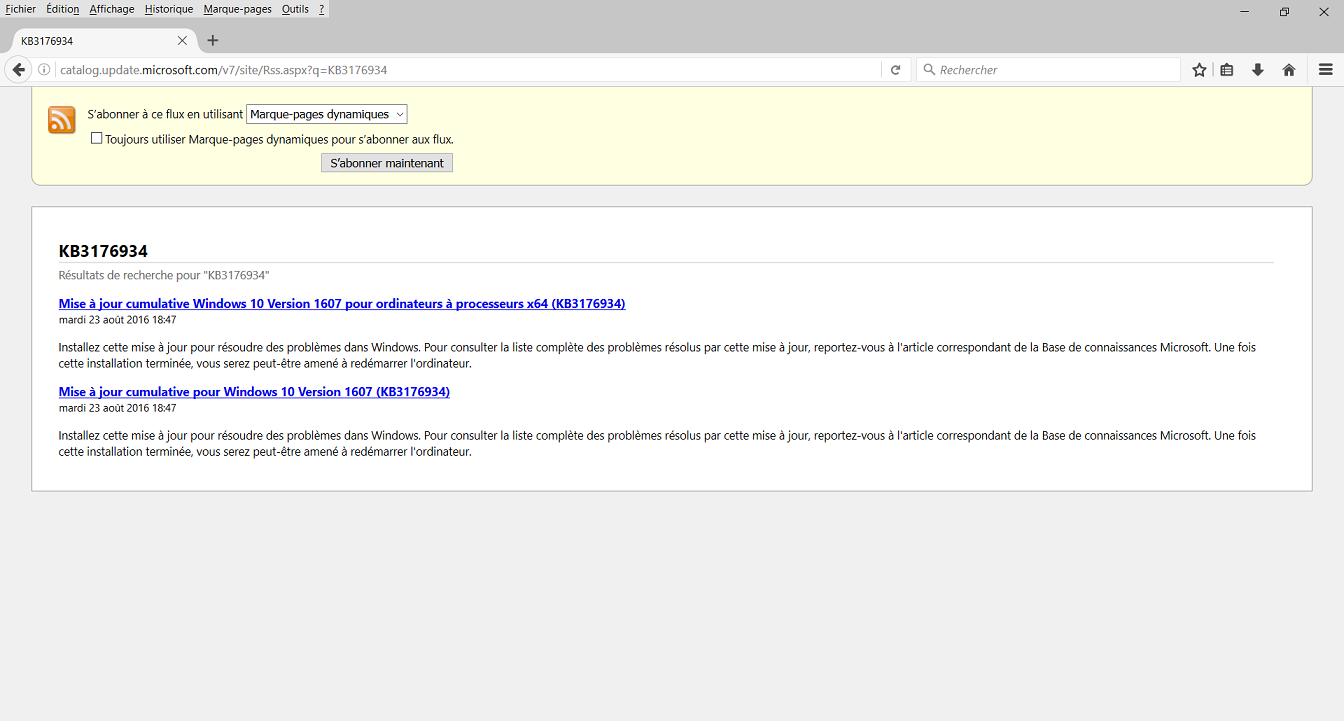
Task: Click the date under the second update link
Action: pos(117,408)
